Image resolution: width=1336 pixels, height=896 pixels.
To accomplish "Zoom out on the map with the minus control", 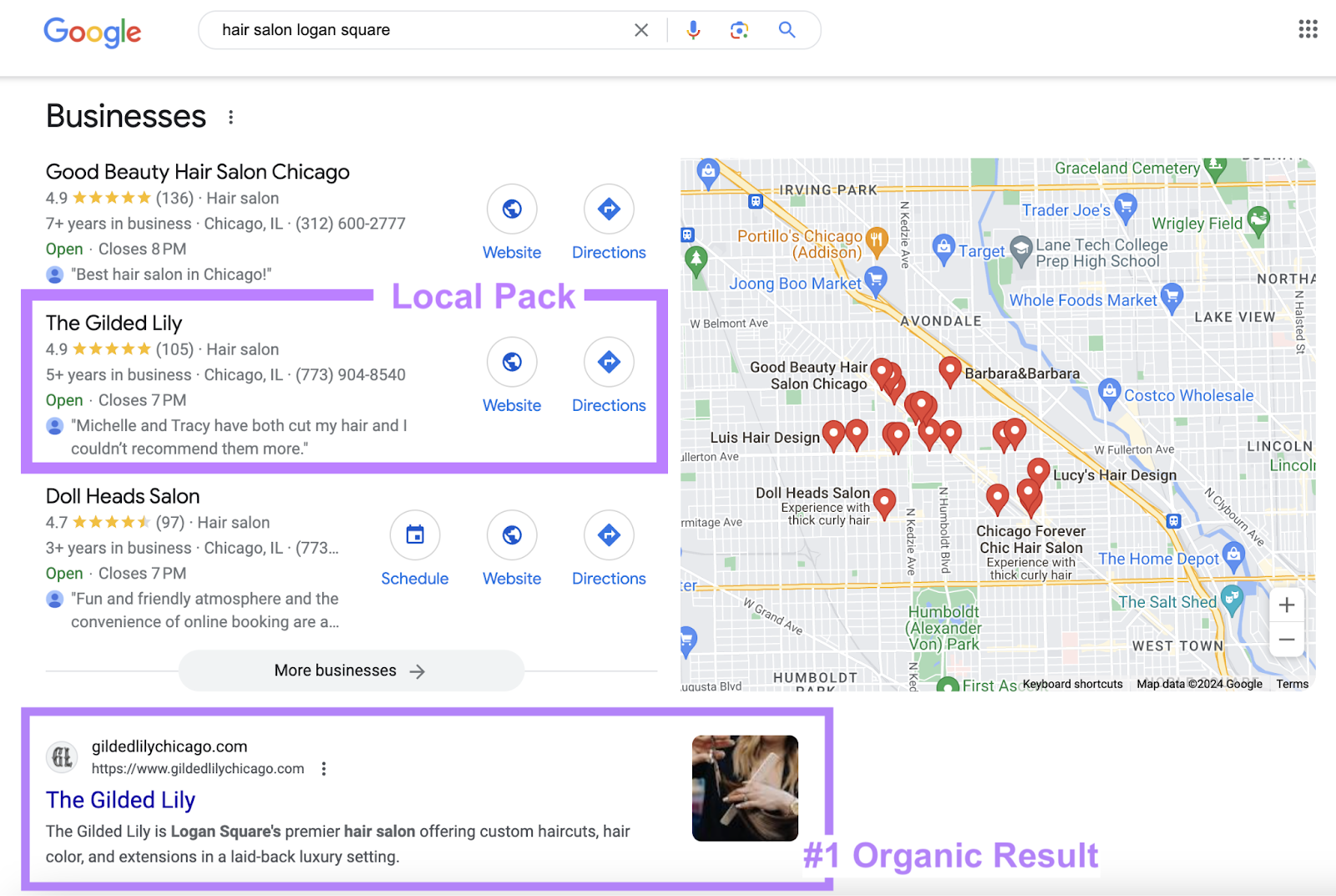I will point(1286,639).
